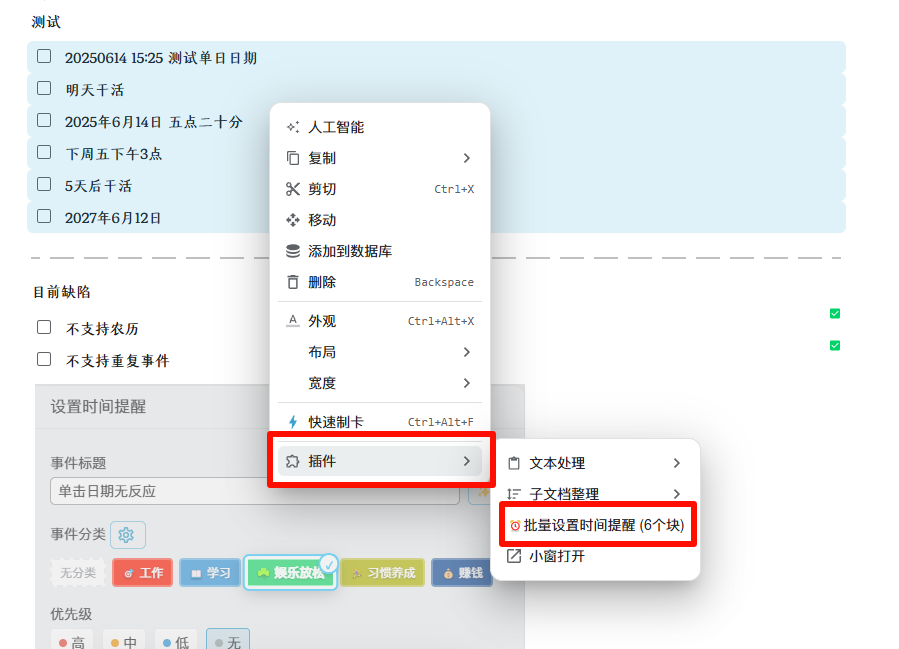The width and height of the screenshot is (899, 649).
Task: Expand the 布局 submenu
Action: (466, 352)
